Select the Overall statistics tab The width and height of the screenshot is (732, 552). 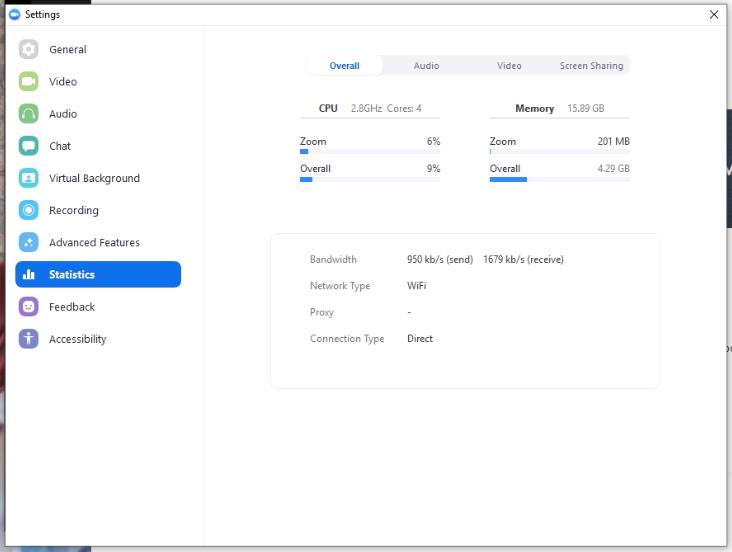click(x=345, y=65)
